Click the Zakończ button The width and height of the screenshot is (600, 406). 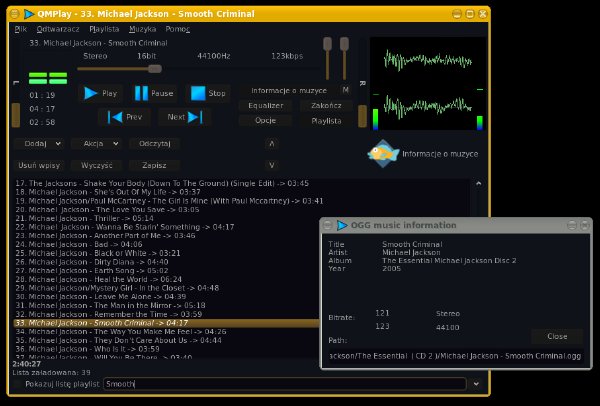(326, 106)
